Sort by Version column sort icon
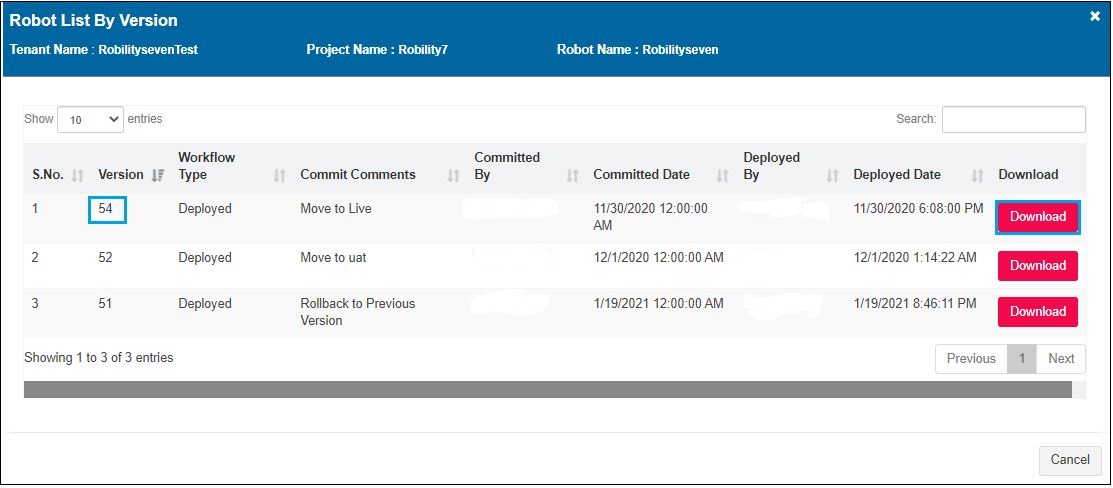 157,176
